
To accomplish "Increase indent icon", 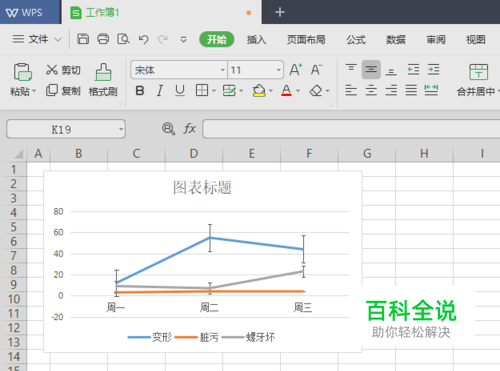I will pos(433,69).
